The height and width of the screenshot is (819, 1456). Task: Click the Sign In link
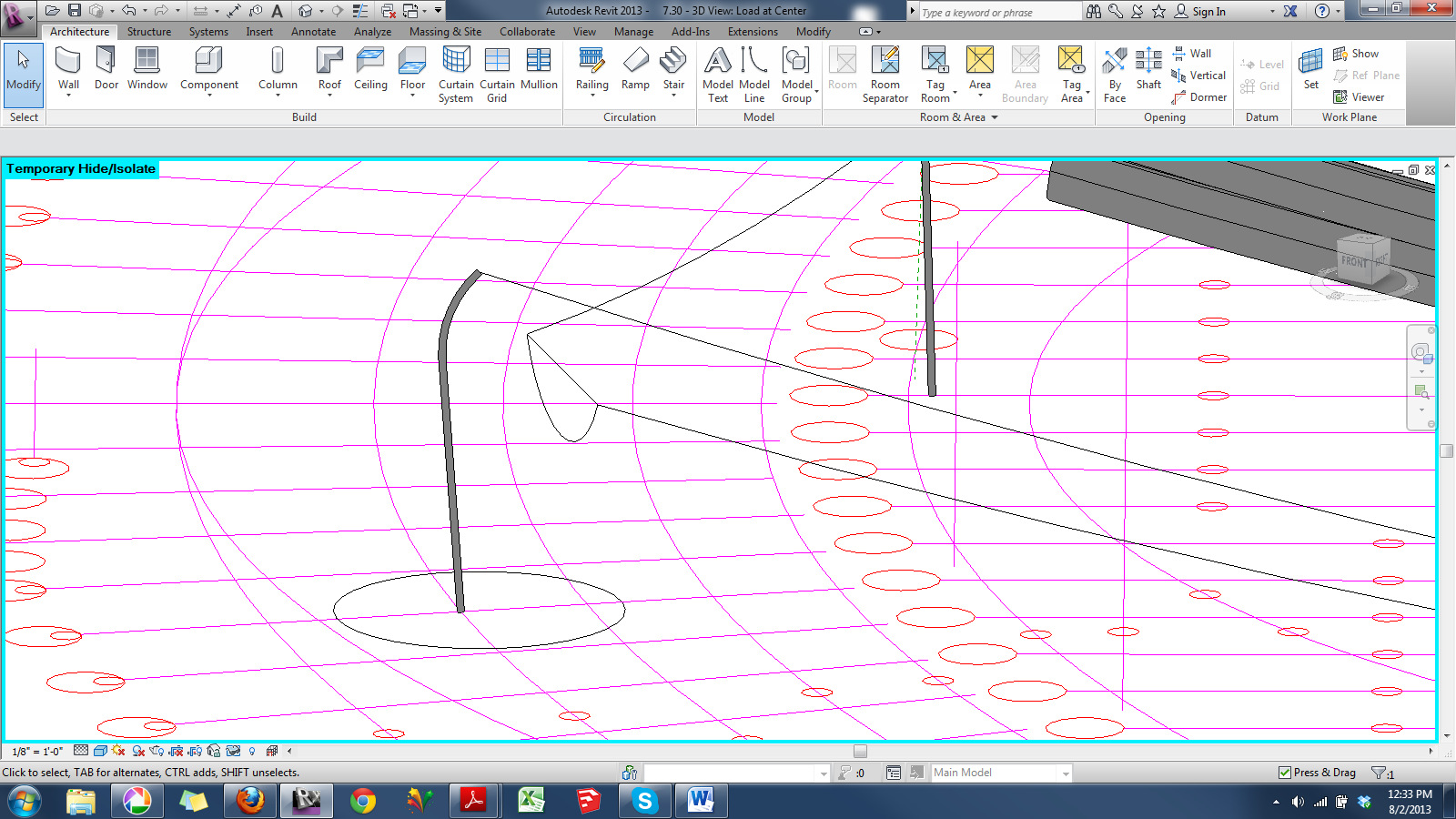click(1208, 12)
